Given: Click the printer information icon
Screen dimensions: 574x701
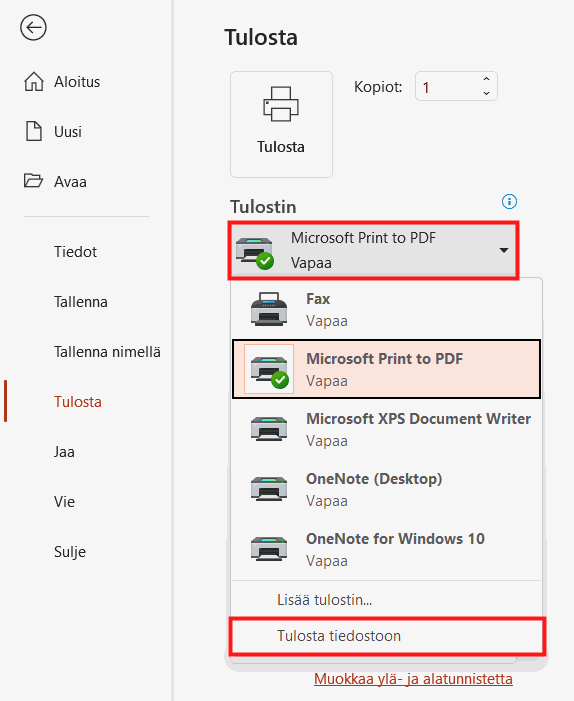Looking at the screenshot, I should coord(509,202).
